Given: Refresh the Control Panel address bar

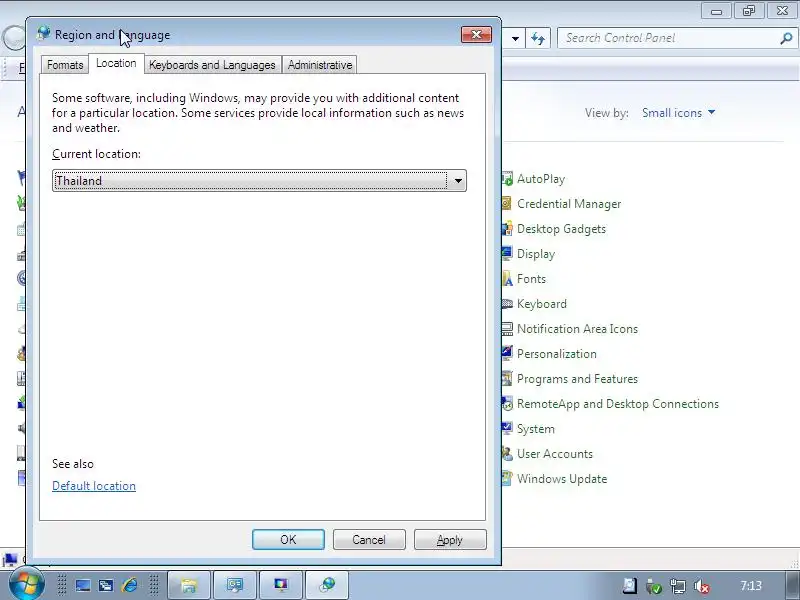Looking at the screenshot, I should (x=538, y=38).
